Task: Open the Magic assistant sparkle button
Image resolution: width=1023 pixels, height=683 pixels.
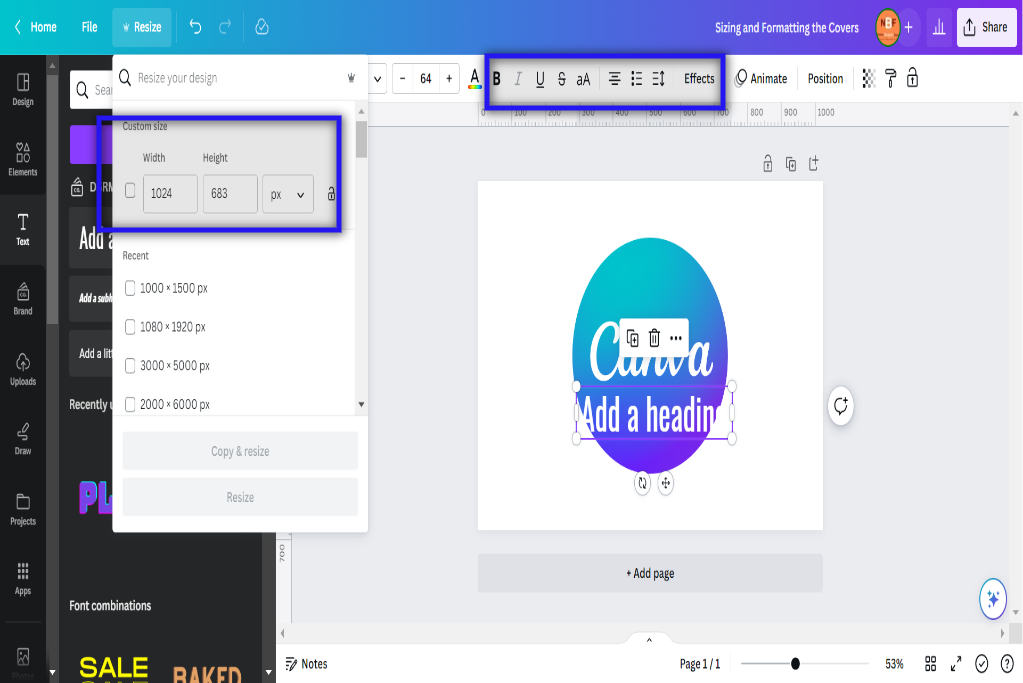Action: tap(993, 598)
